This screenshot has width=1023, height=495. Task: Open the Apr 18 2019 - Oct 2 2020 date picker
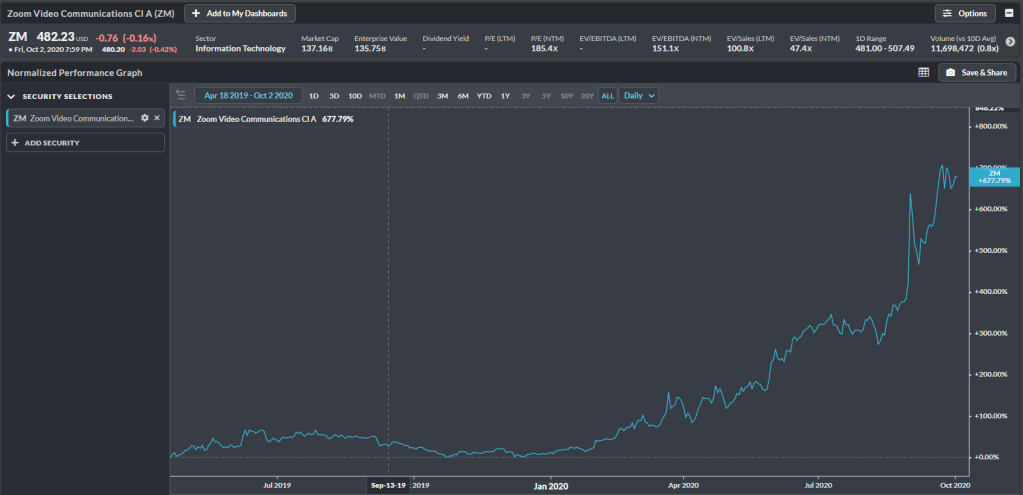[248, 95]
